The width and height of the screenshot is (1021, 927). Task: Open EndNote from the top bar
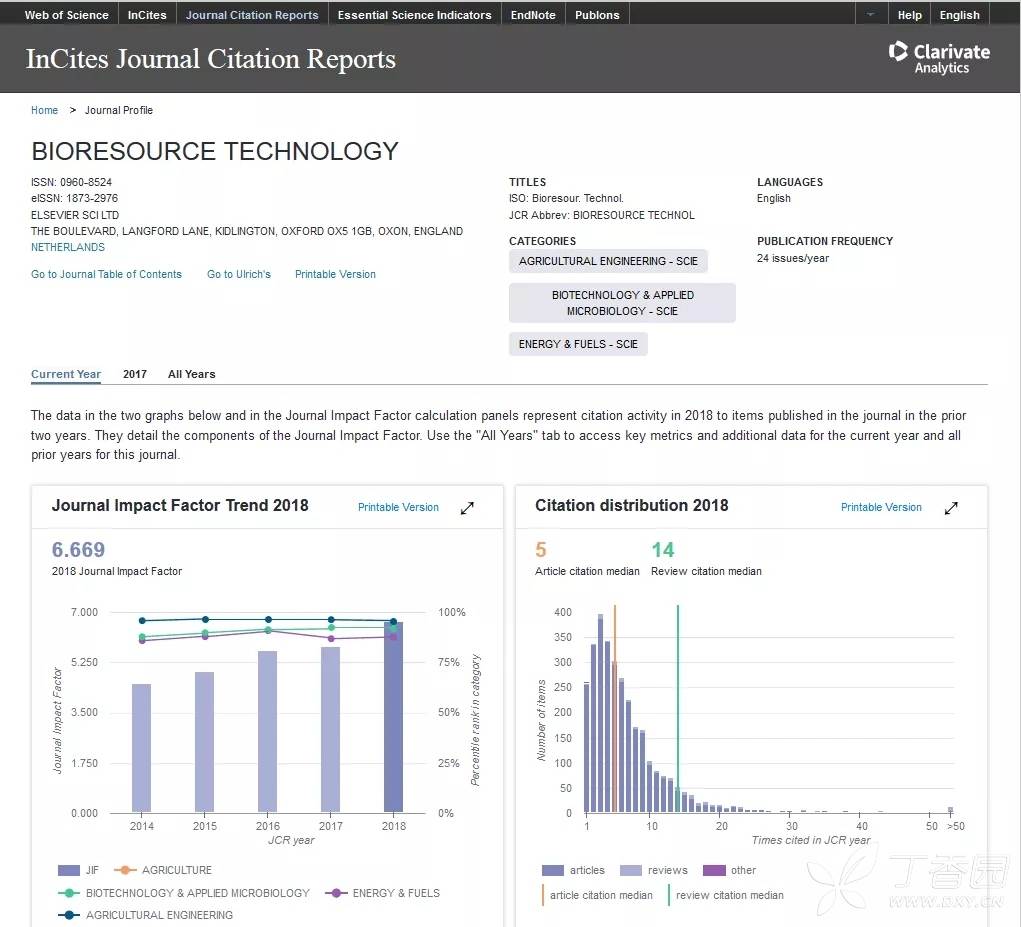pyautogui.click(x=533, y=14)
